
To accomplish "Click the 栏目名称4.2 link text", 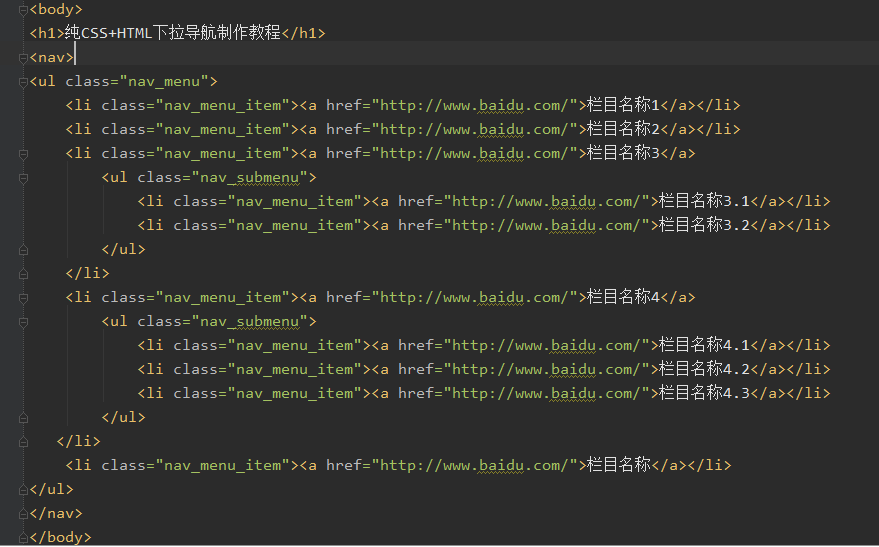I will [704, 369].
